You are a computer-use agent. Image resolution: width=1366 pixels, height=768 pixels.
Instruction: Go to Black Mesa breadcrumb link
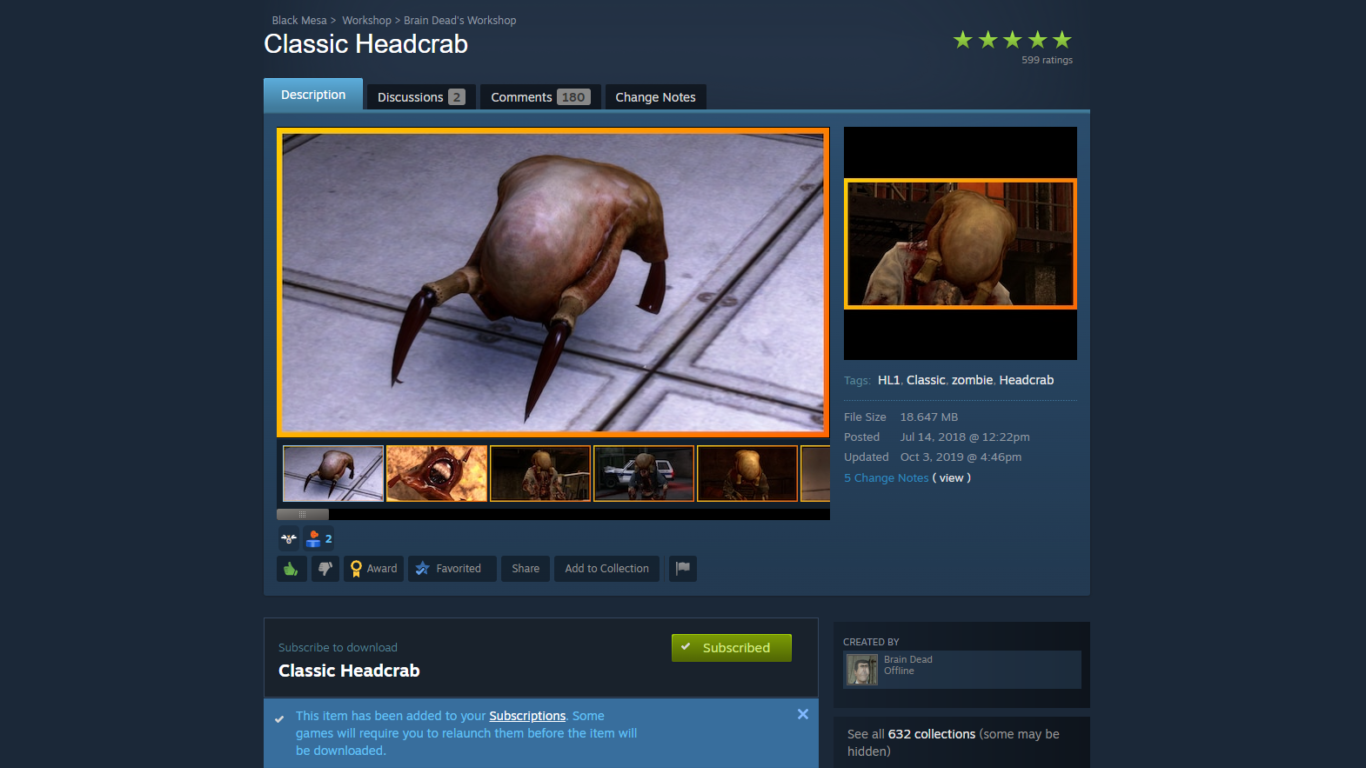point(299,20)
